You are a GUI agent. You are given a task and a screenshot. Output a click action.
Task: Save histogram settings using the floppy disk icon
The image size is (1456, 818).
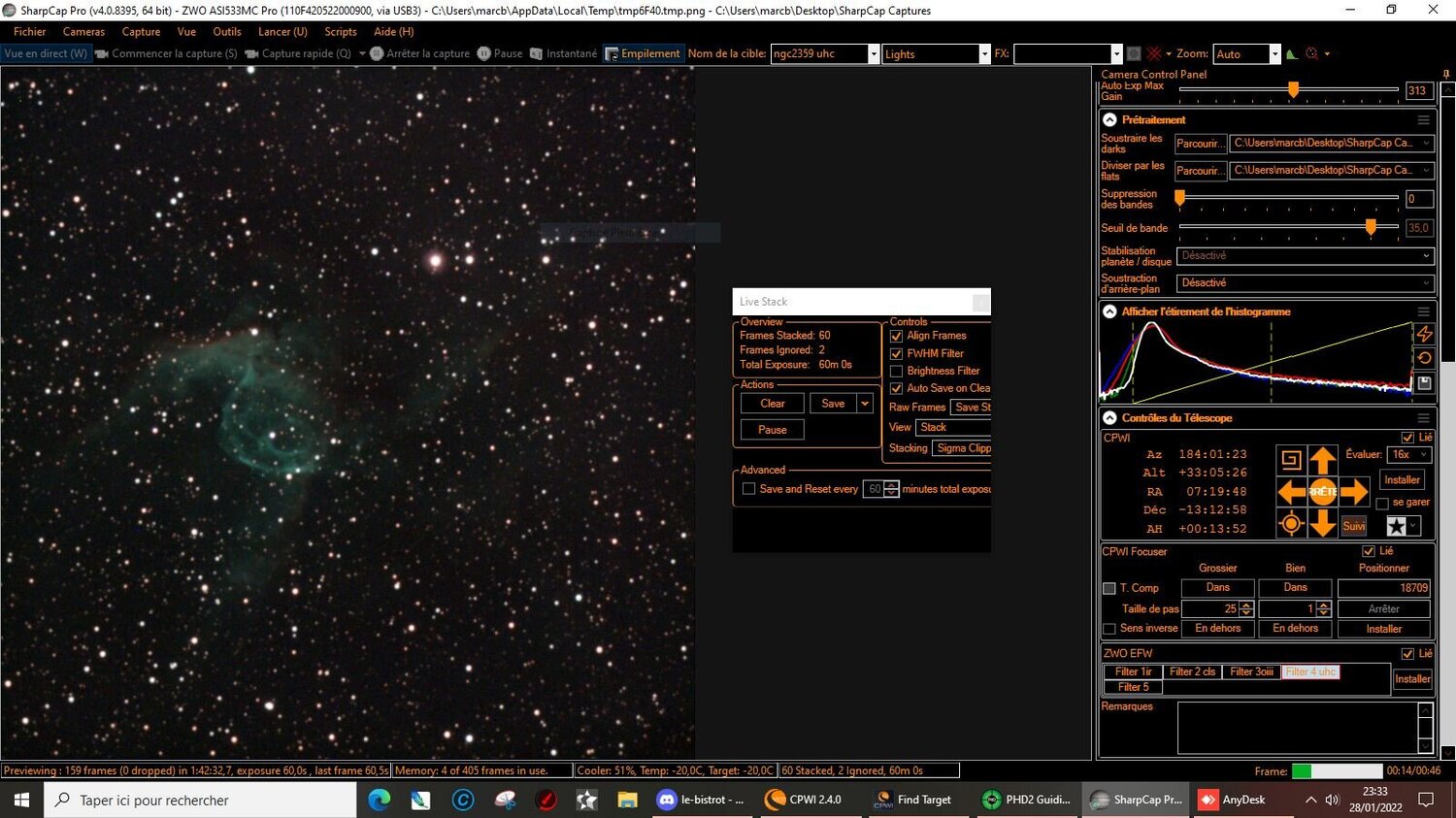(x=1424, y=382)
